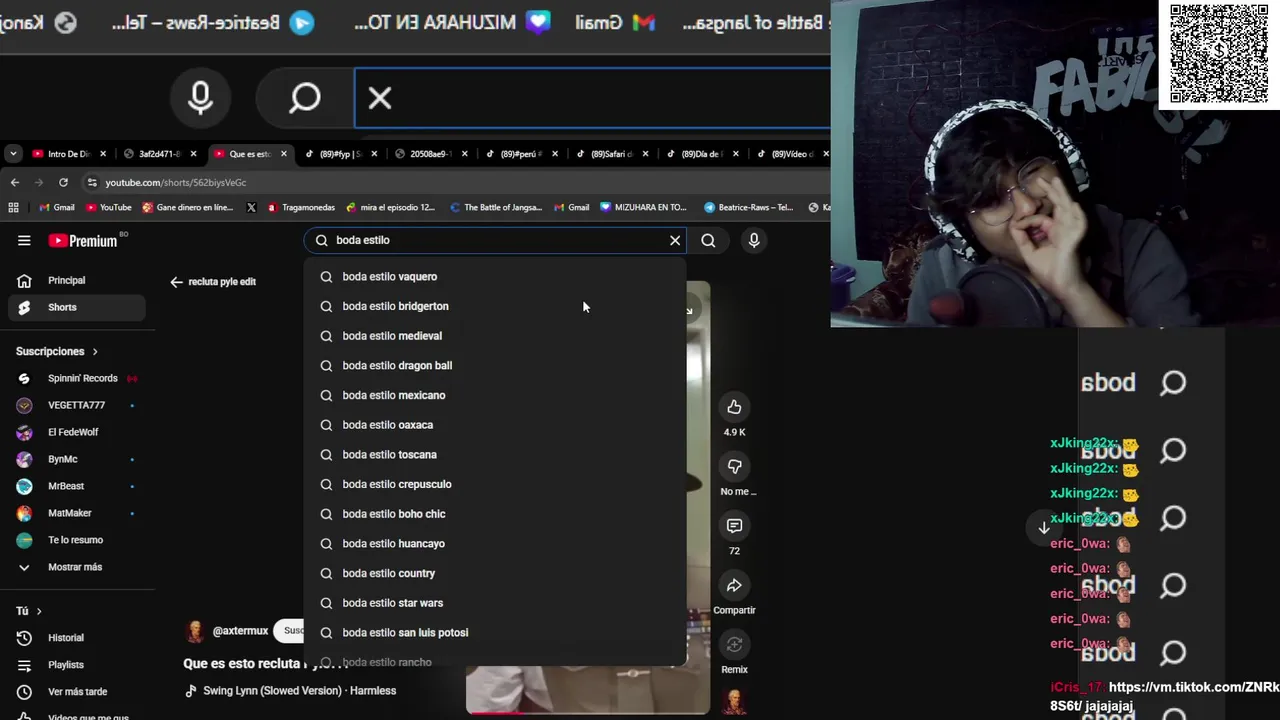
Task: Open Gane dinero en líne... bookmark
Action: pyautogui.click(x=187, y=207)
